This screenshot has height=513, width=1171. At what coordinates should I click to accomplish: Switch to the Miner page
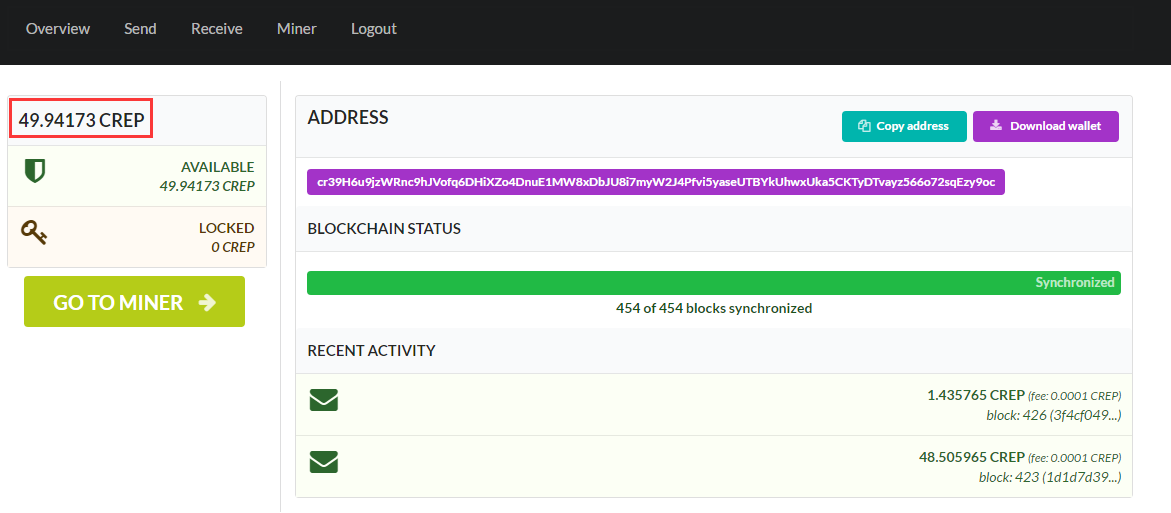[297, 29]
